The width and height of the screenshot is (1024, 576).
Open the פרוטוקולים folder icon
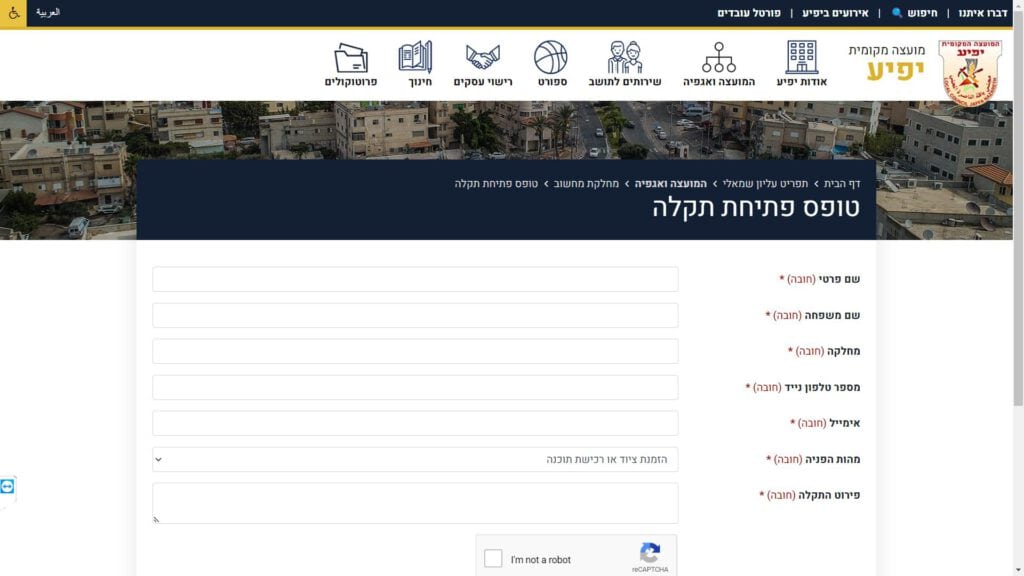pyautogui.click(x=351, y=58)
